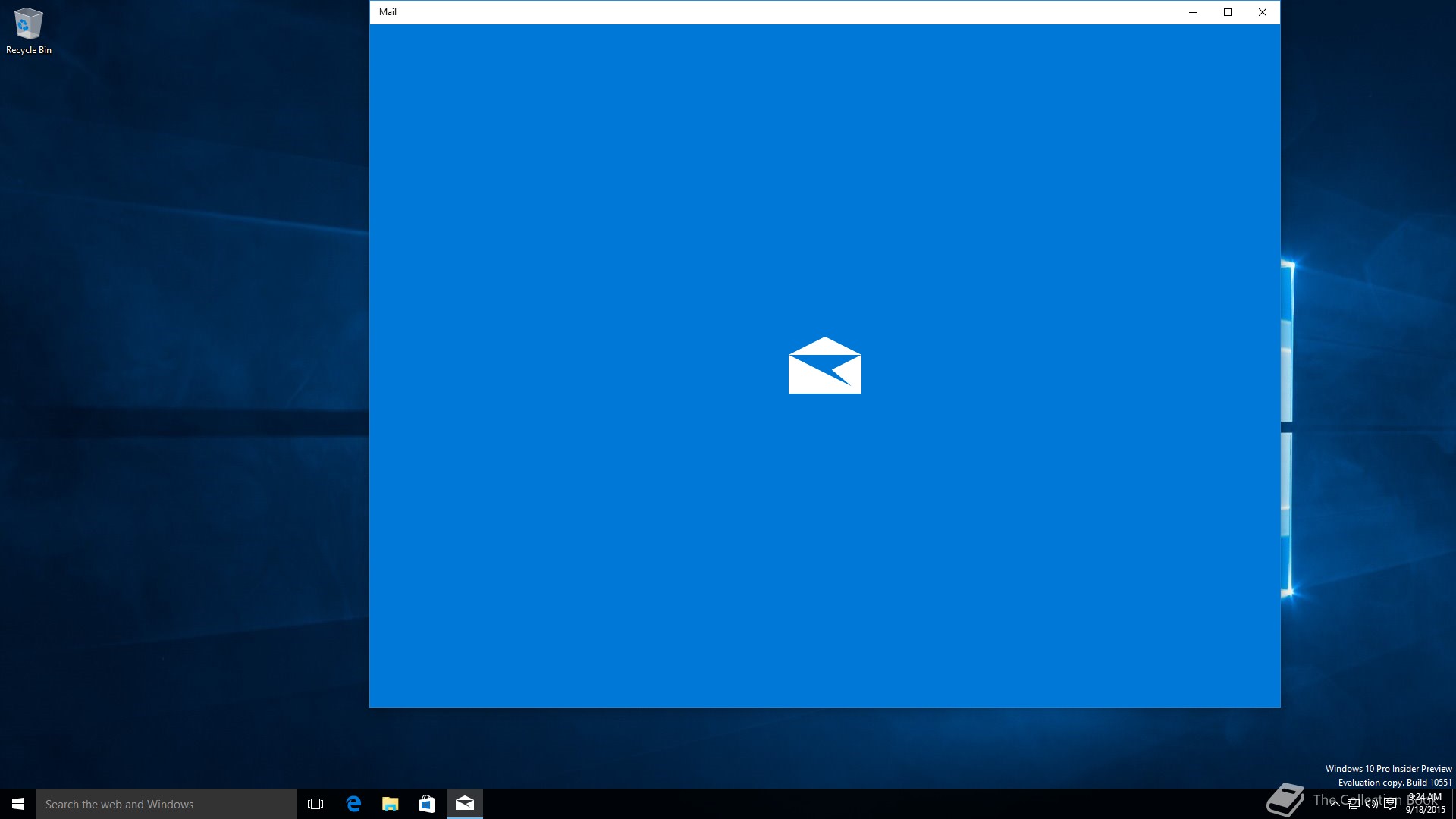Focus the Search the web and Windows box
The height and width of the screenshot is (819, 1456).
(167, 804)
